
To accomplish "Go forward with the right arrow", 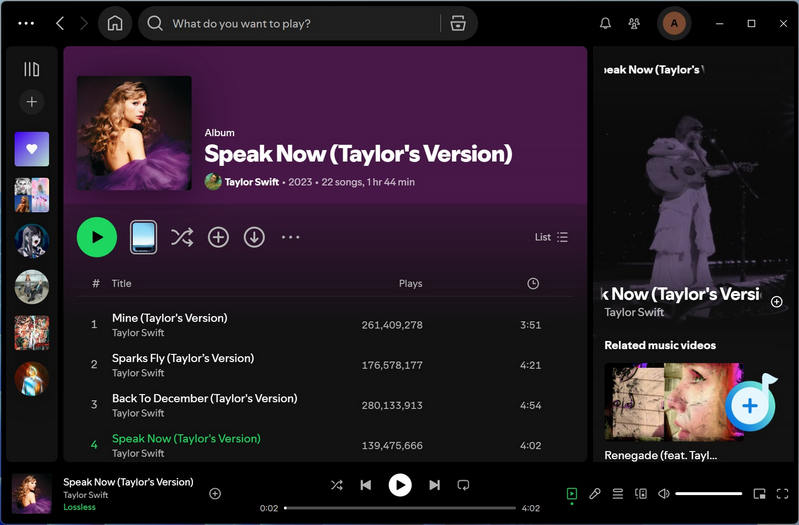I will (84, 23).
